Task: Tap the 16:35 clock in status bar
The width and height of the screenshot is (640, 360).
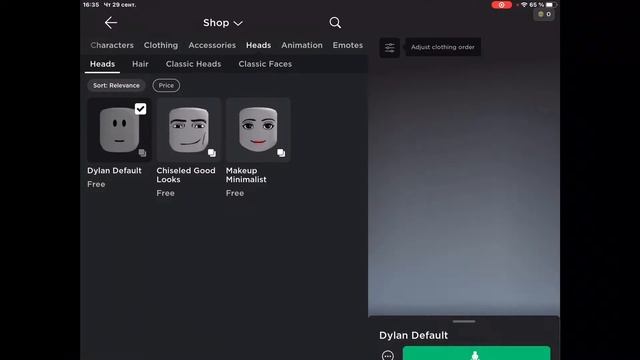Action: (x=91, y=5)
